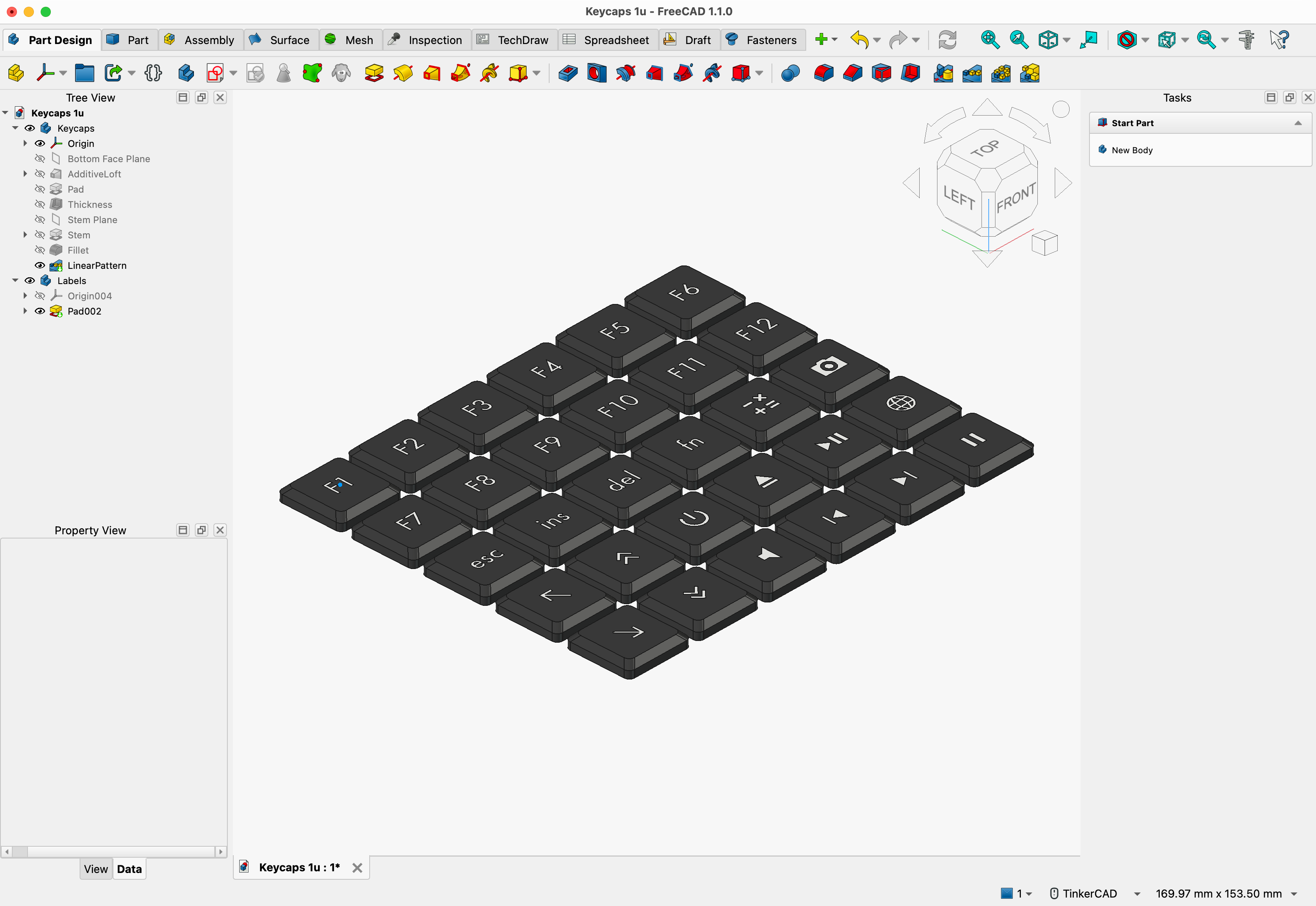Show the hidden Thickness feature
Viewport: 1316px width, 906px height.
pyautogui.click(x=40, y=204)
